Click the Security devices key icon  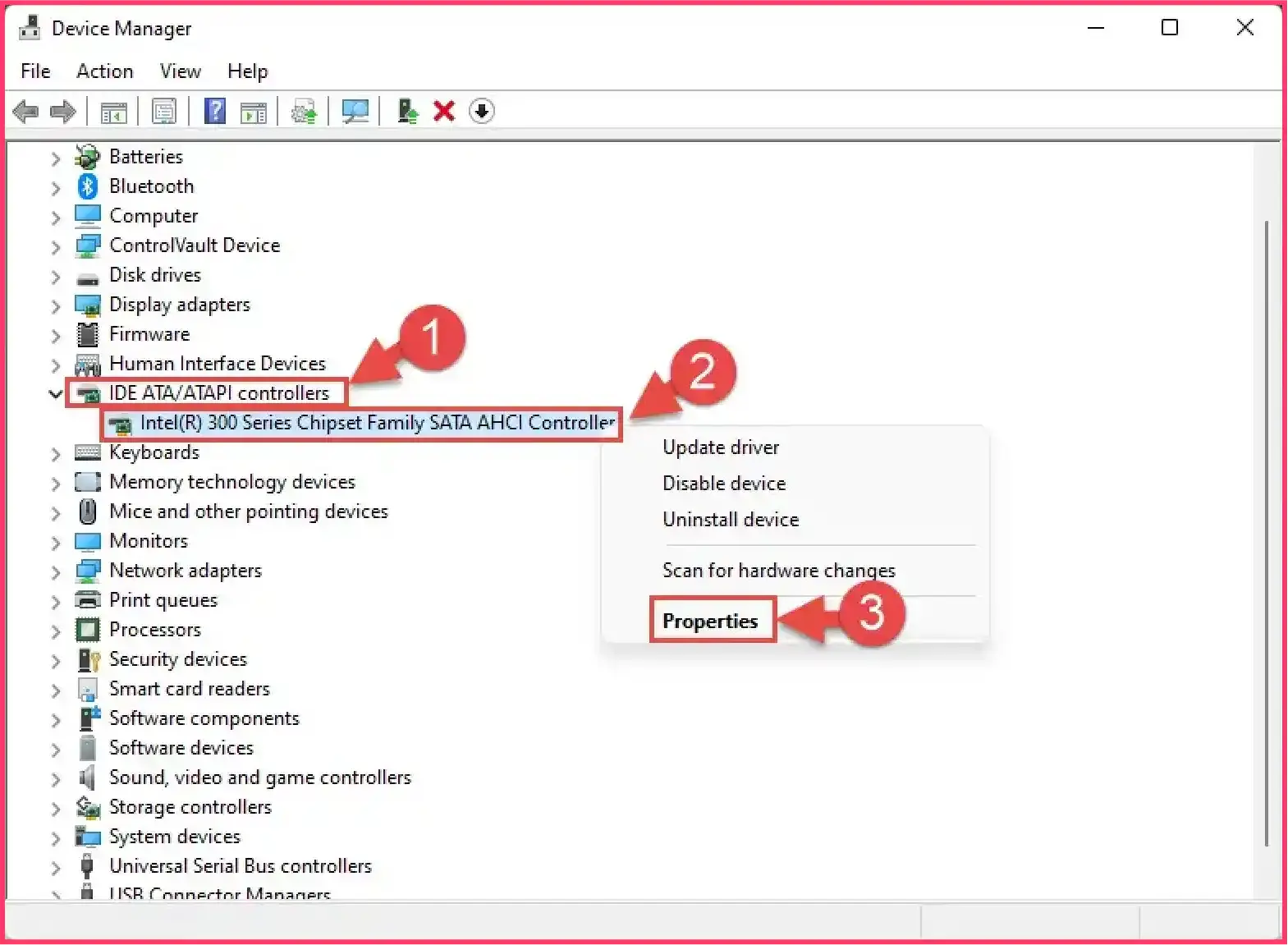pos(88,659)
